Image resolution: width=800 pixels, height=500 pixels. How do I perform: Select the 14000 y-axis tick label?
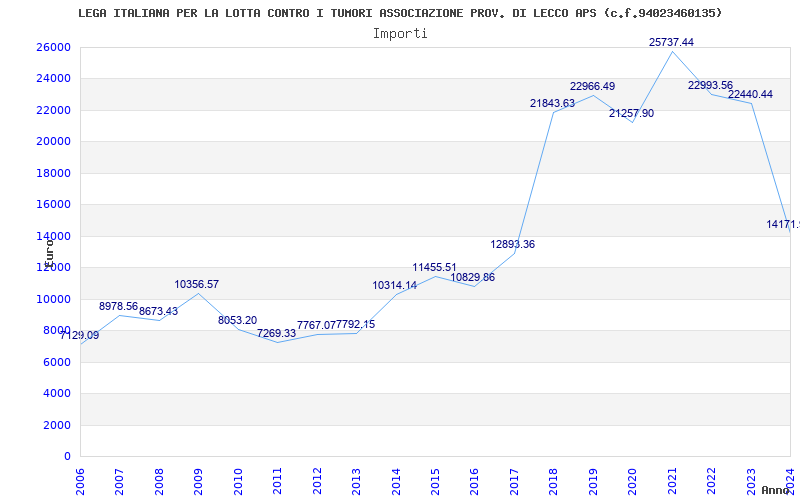pyautogui.click(x=53, y=236)
